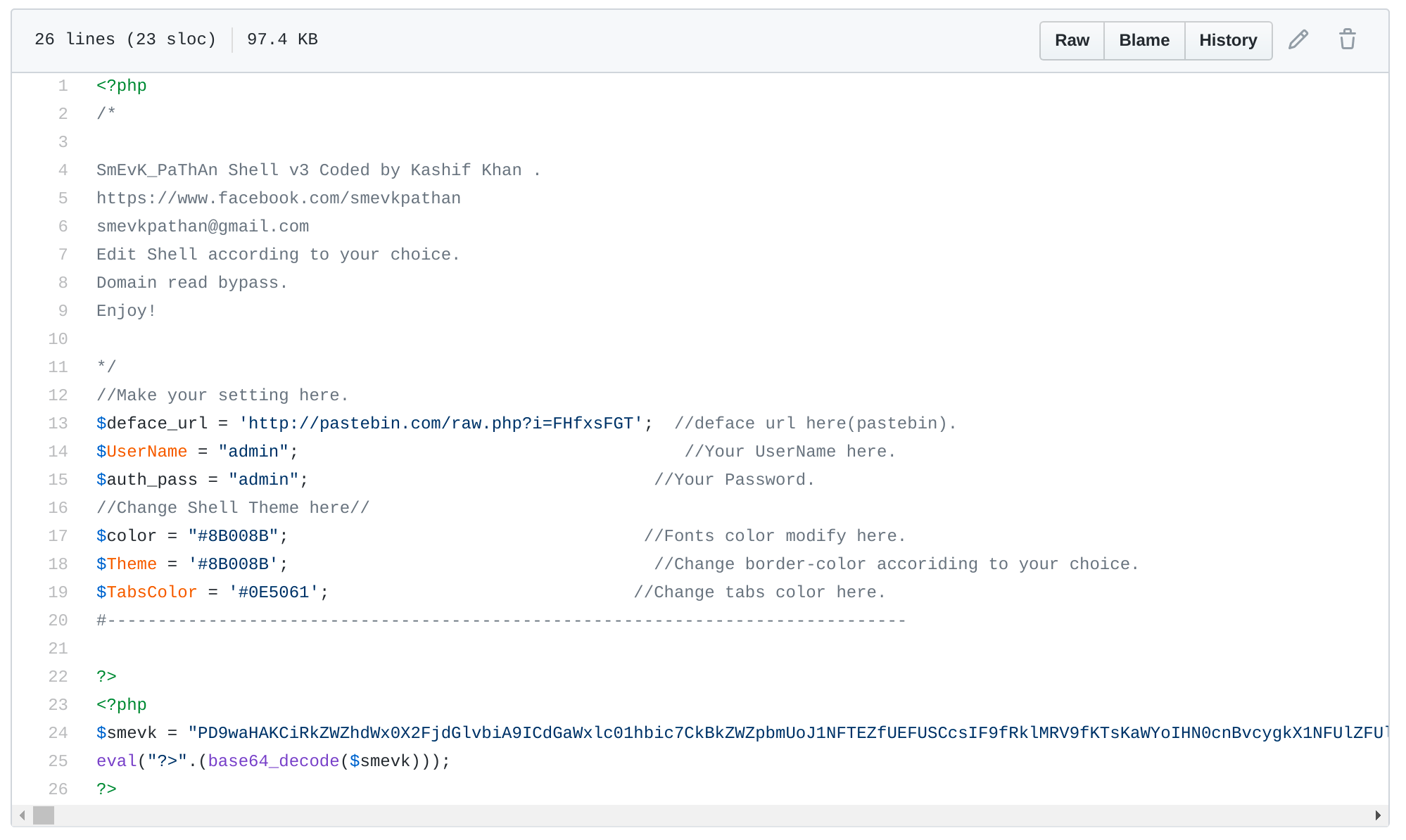Open the Blame view
The height and width of the screenshot is (840, 1406).
1144,40
